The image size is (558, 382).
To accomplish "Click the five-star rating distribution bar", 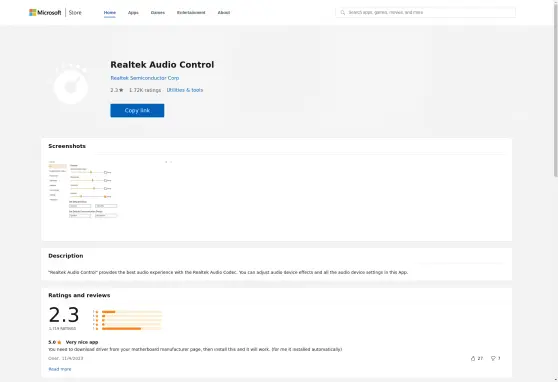I will coord(131,312).
